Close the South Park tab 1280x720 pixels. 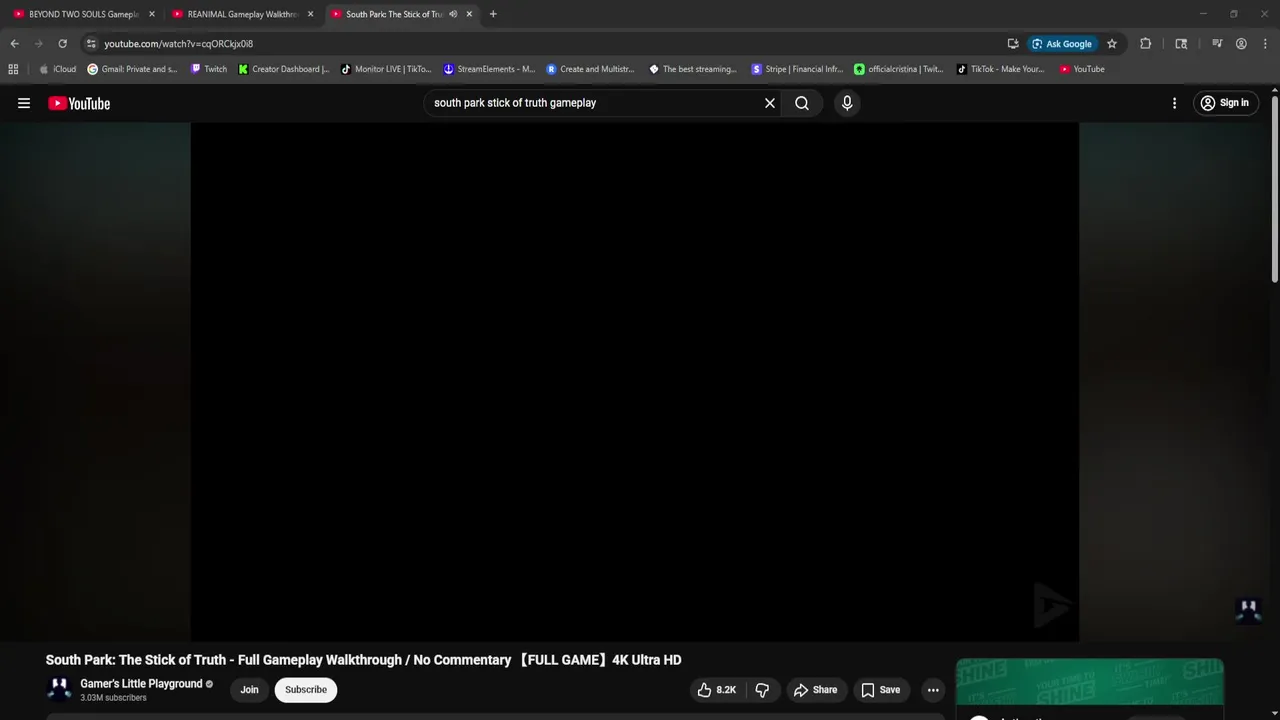[x=469, y=14]
